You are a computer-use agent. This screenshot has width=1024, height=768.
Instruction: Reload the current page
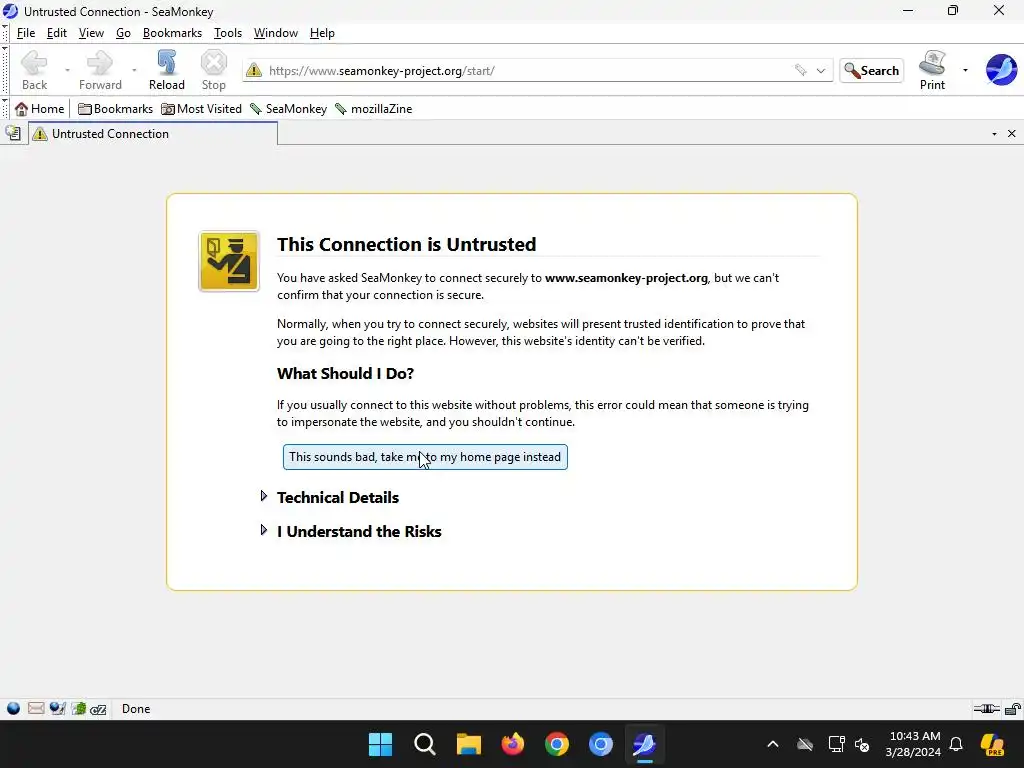167,70
